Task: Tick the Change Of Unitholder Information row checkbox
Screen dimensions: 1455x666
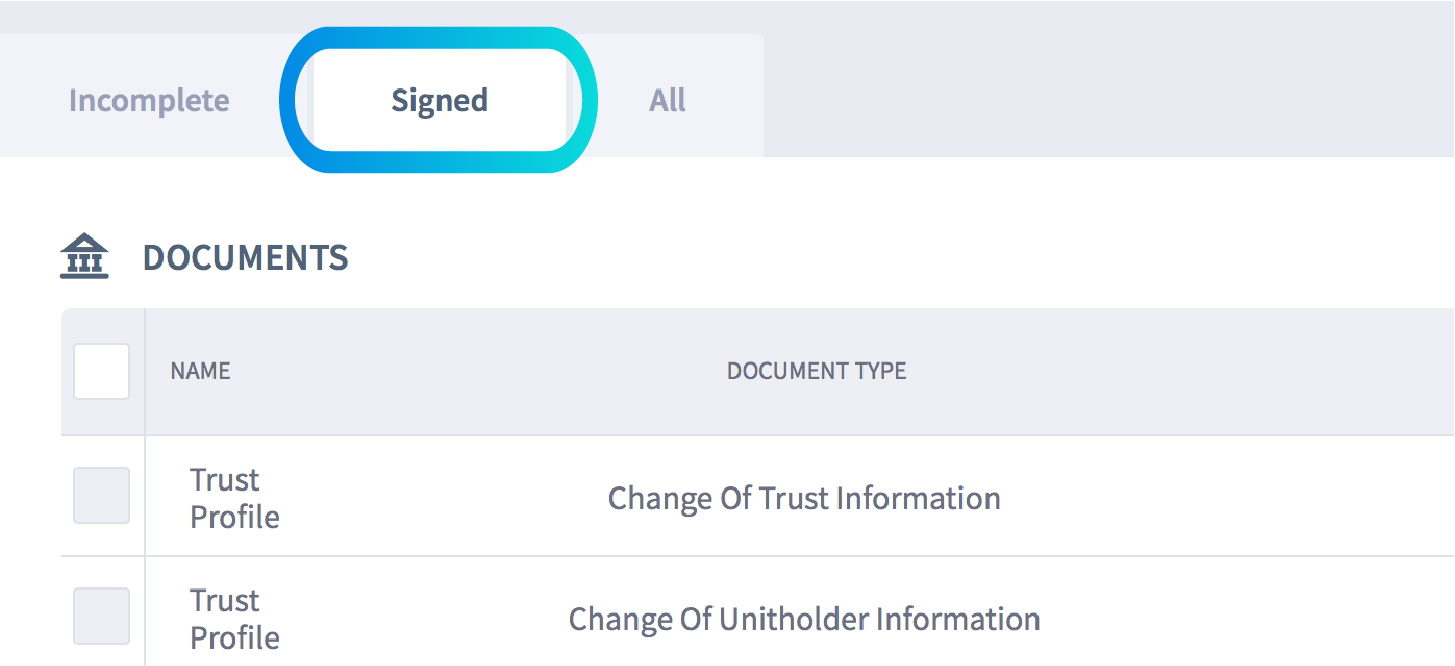Action: (x=101, y=616)
